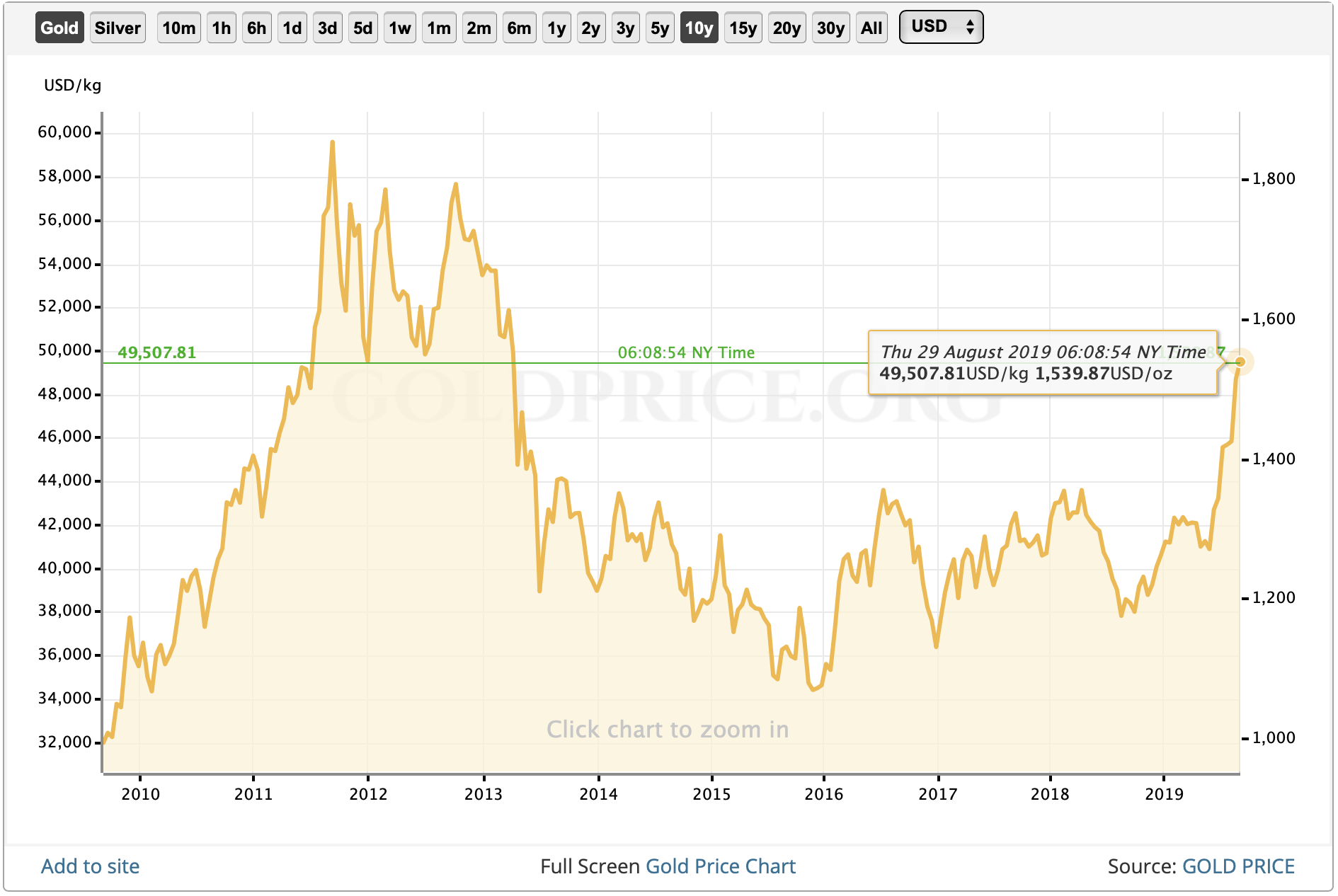Choose the 15y range button
This screenshot has width=1338, height=896.
pyautogui.click(x=743, y=28)
